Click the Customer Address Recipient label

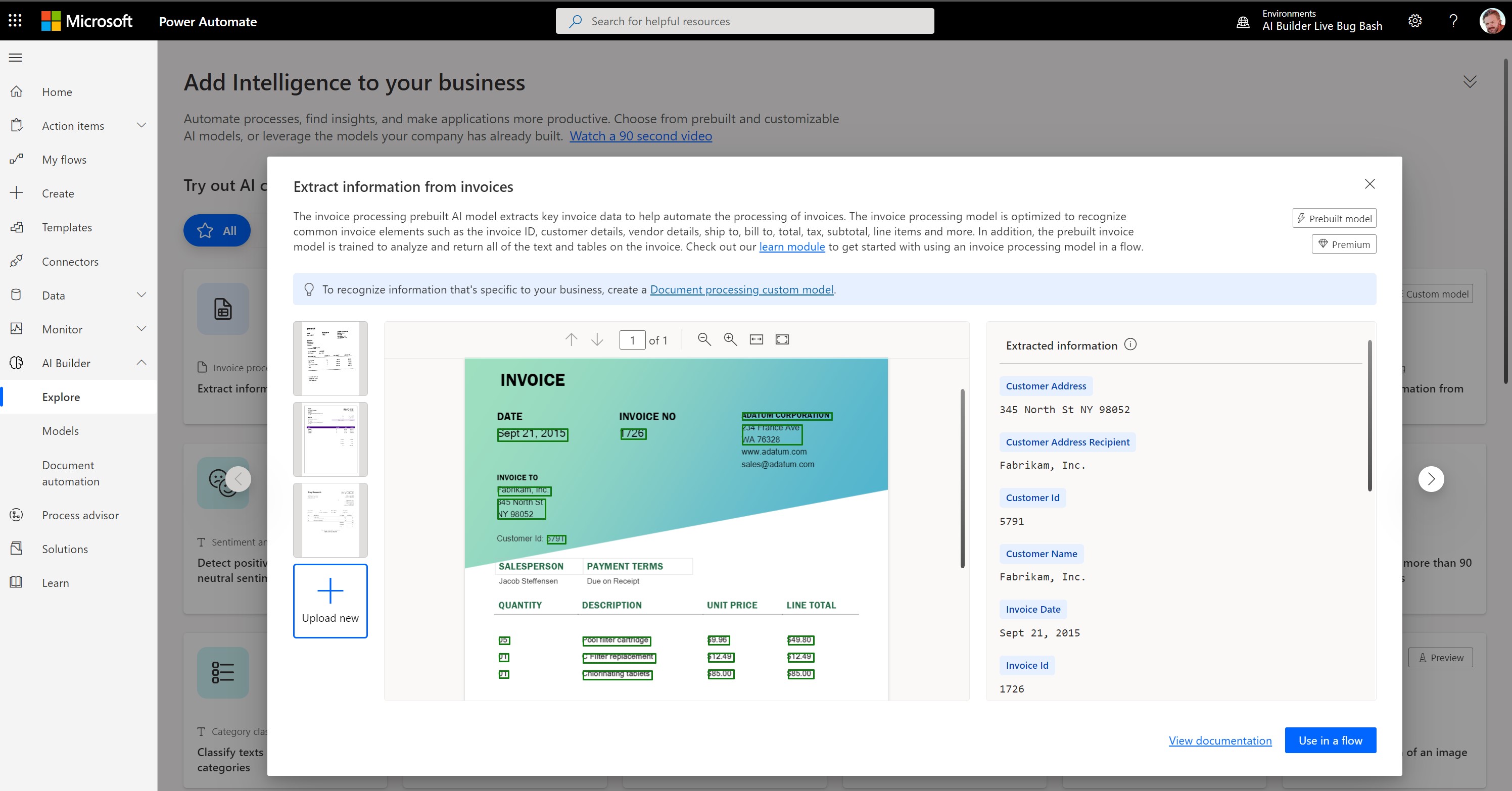pos(1068,442)
